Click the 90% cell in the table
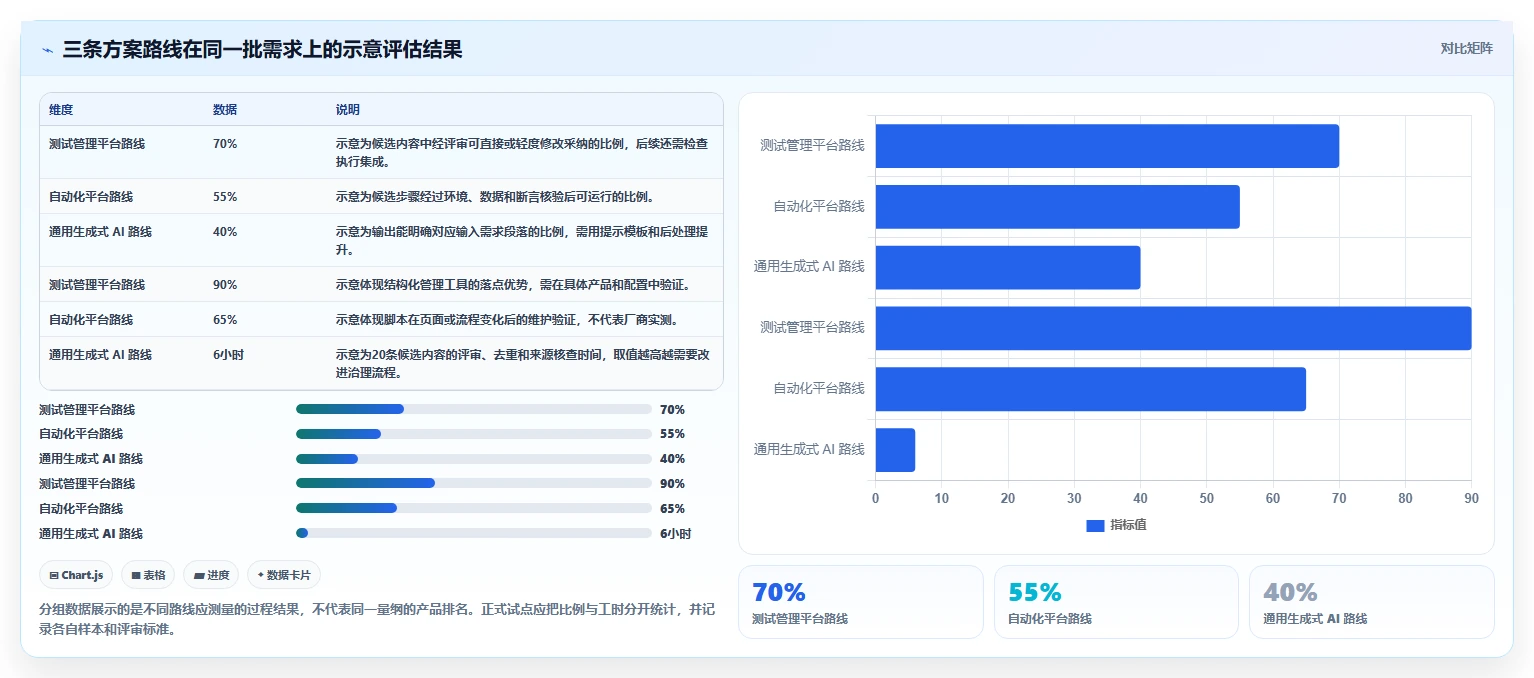Image resolution: width=1534 pixels, height=678 pixels. pos(225,285)
